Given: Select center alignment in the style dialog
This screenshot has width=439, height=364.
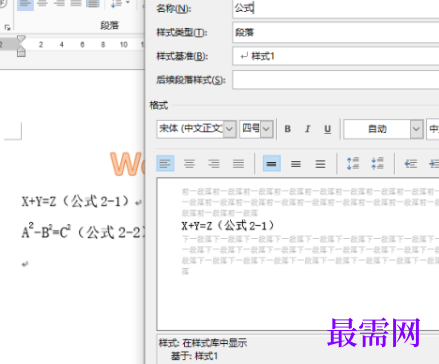Looking at the screenshot, I should pyautogui.click(x=189, y=164).
